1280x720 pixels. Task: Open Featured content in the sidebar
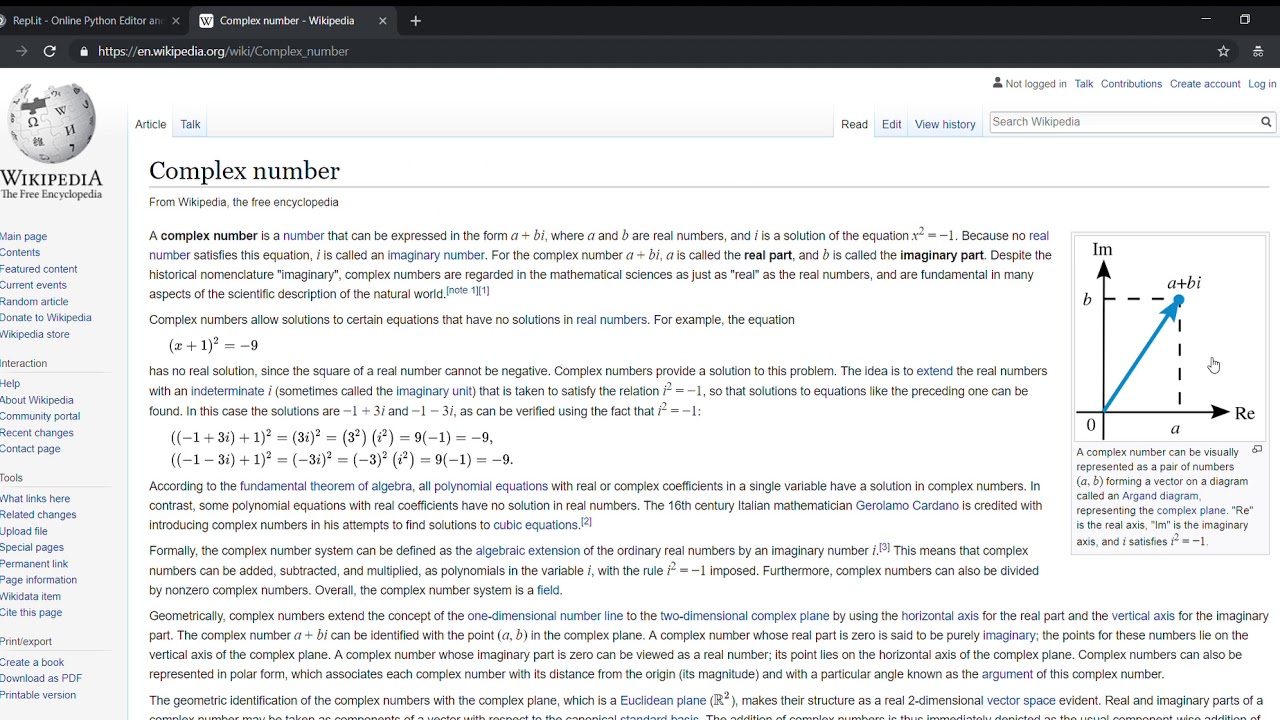click(x=39, y=269)
